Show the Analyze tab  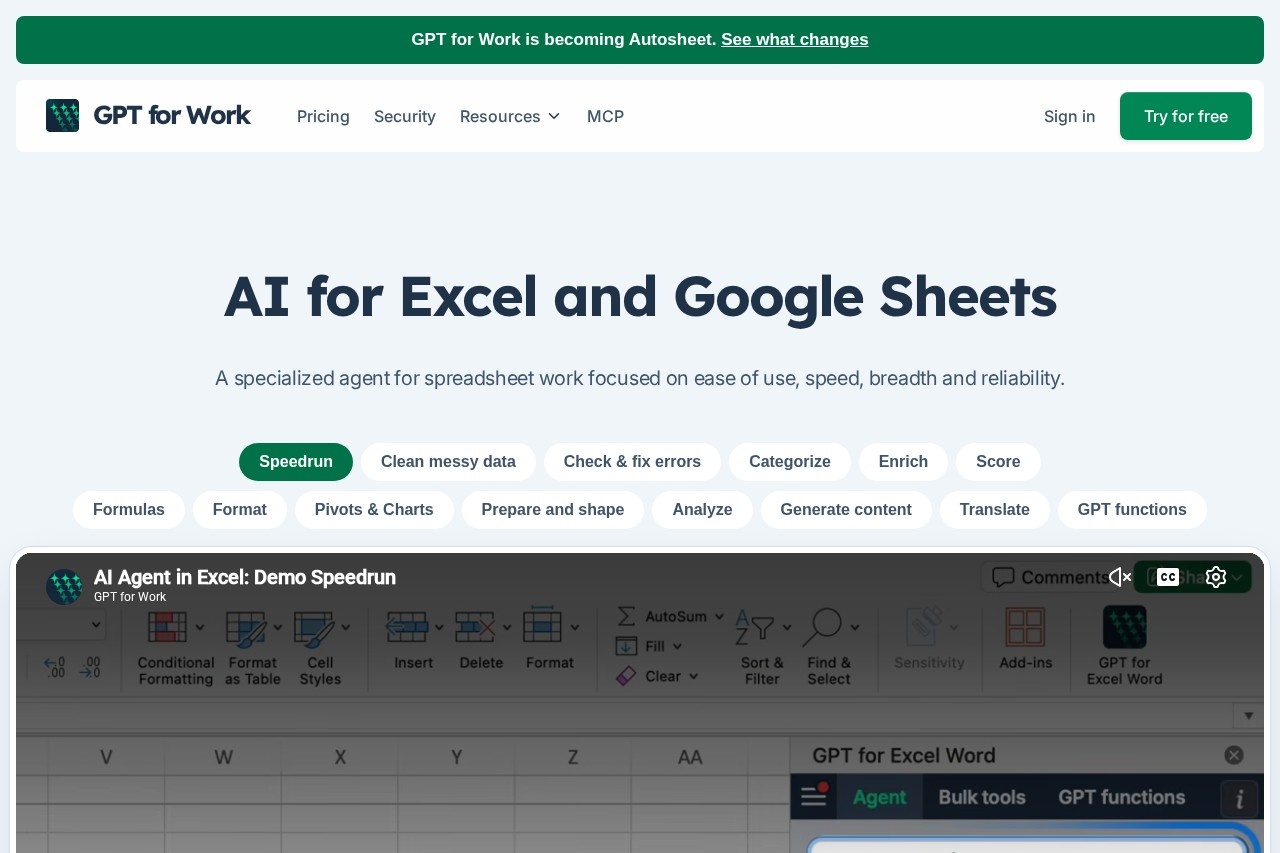(x=702, y=510)
